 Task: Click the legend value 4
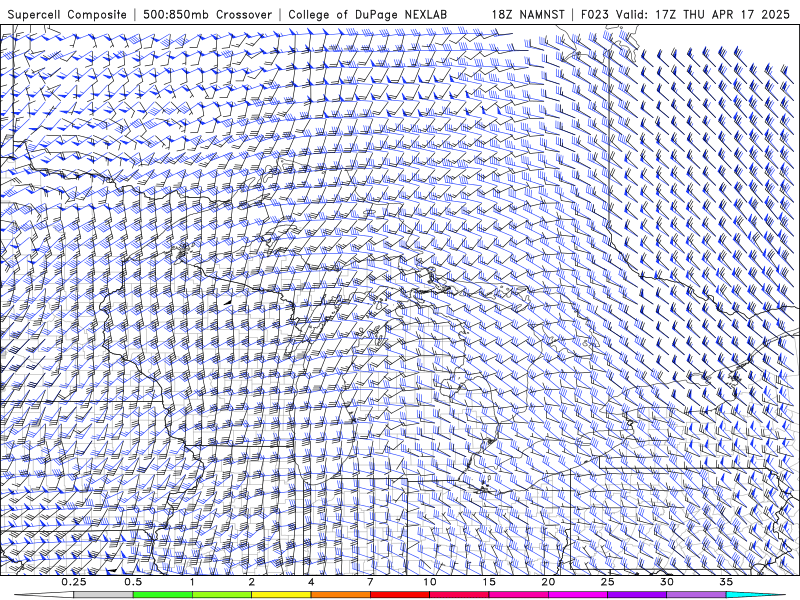311,582
